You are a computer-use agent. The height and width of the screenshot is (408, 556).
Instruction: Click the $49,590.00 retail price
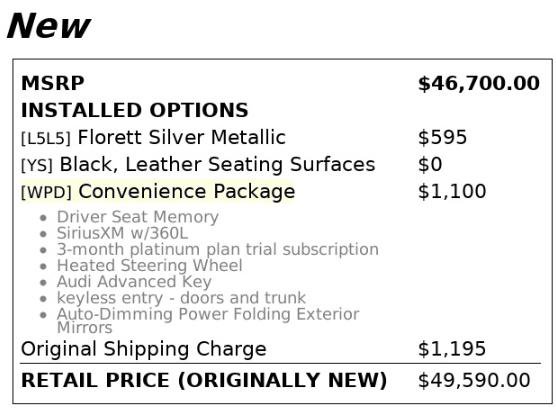point(474,380)
